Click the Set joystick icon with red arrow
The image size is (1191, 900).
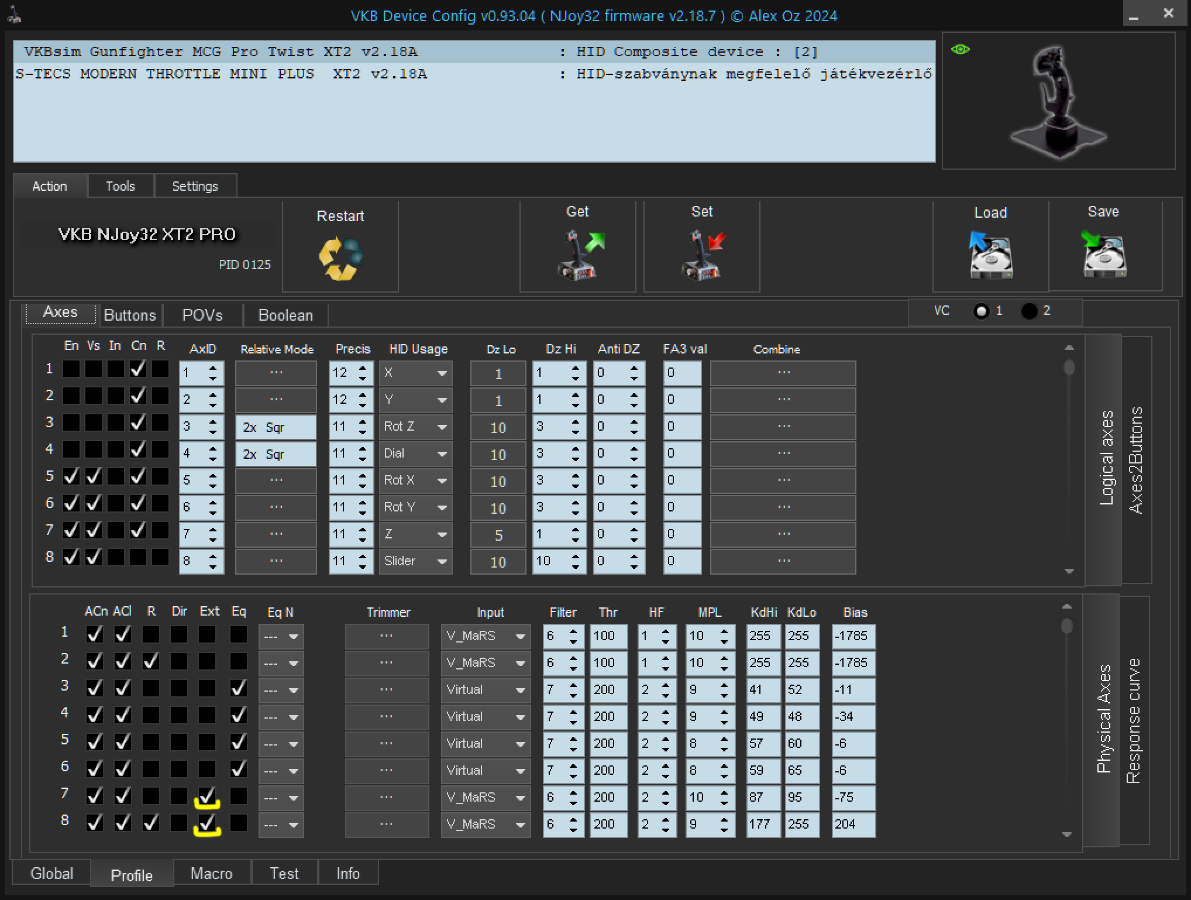point(703,256)
